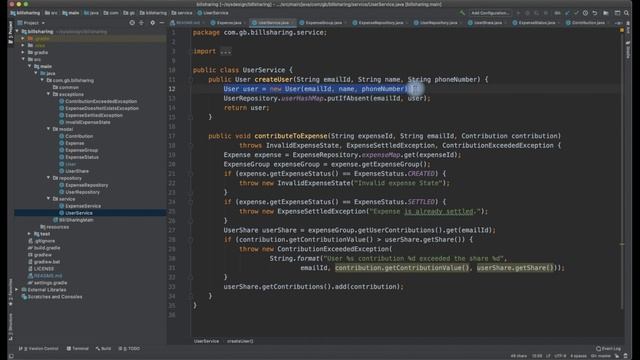This screenshot has width=640, height=360.
Task: Expand External Libraries node
Action: click(17, 289)
